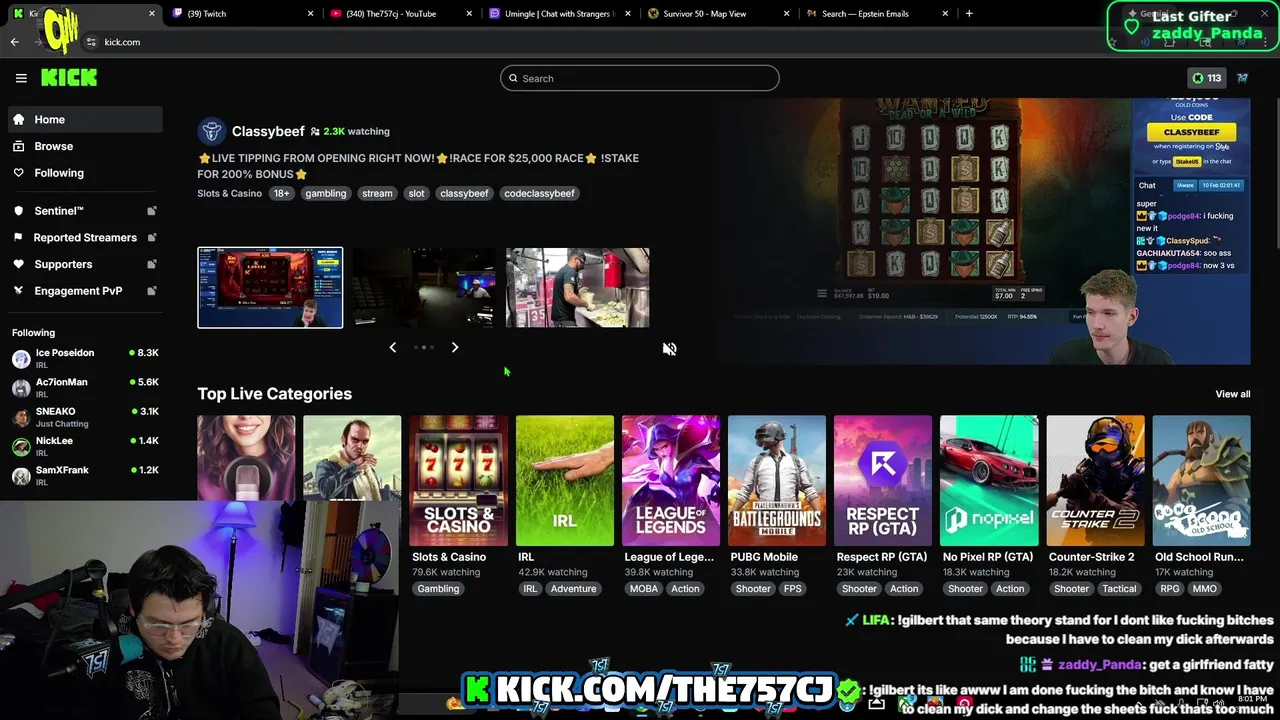Open SNEAKO in Following list
The width and height of the screenshot is (1280, 720).
(85, 417)
